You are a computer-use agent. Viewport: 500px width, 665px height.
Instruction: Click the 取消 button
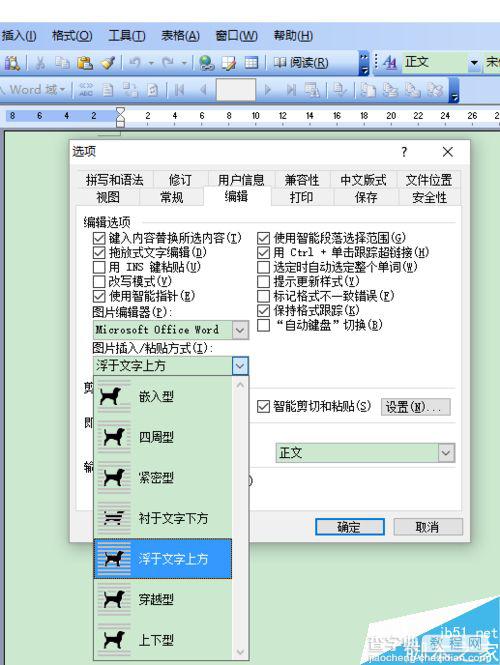point(428,527)
